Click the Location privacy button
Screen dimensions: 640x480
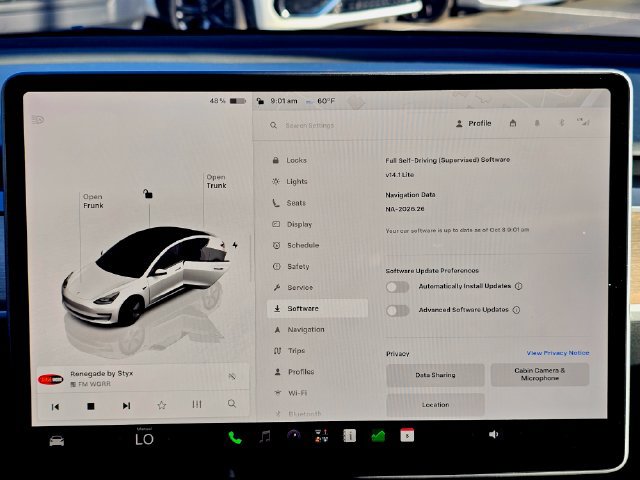click(x=435, y=405)
